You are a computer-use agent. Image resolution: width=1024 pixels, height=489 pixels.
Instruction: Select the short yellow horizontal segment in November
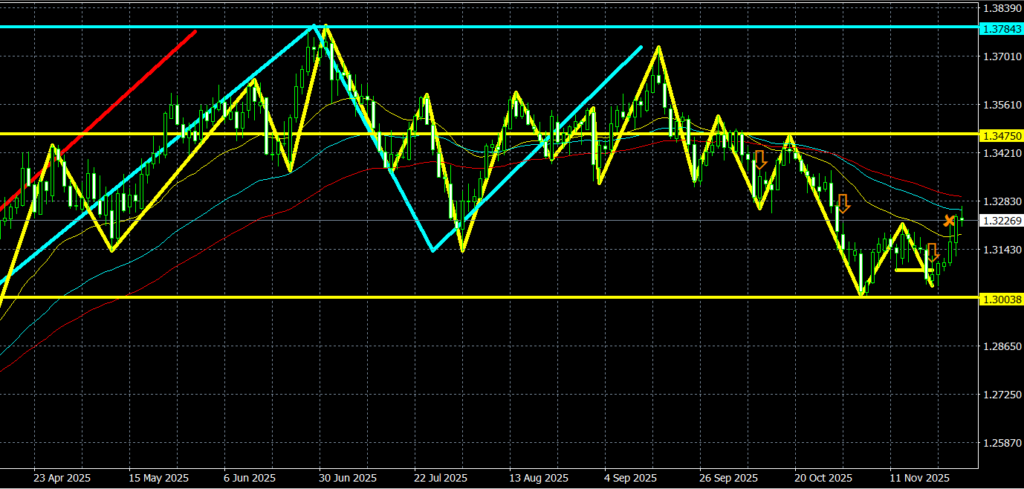pyautogui.click(x=913, y=270)
